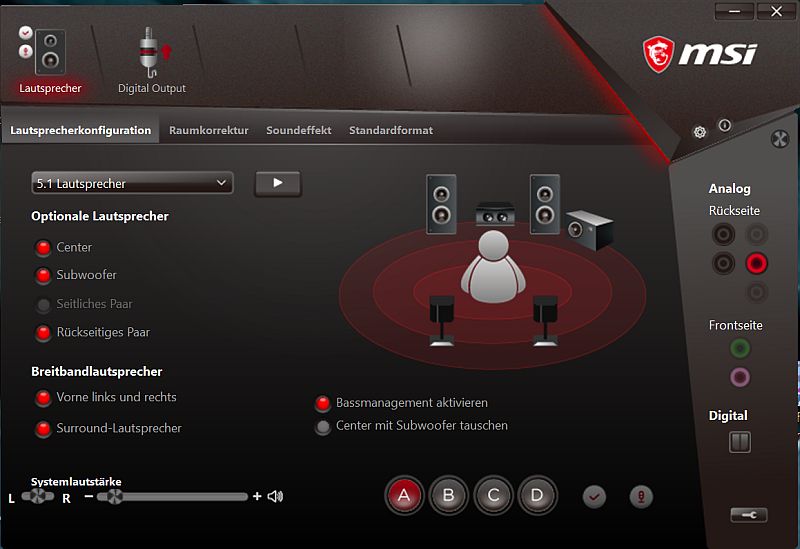Toggle the Rückseitiges Paar option
The height and width of the screenshot is (549, 800).
tap(43, 333)
